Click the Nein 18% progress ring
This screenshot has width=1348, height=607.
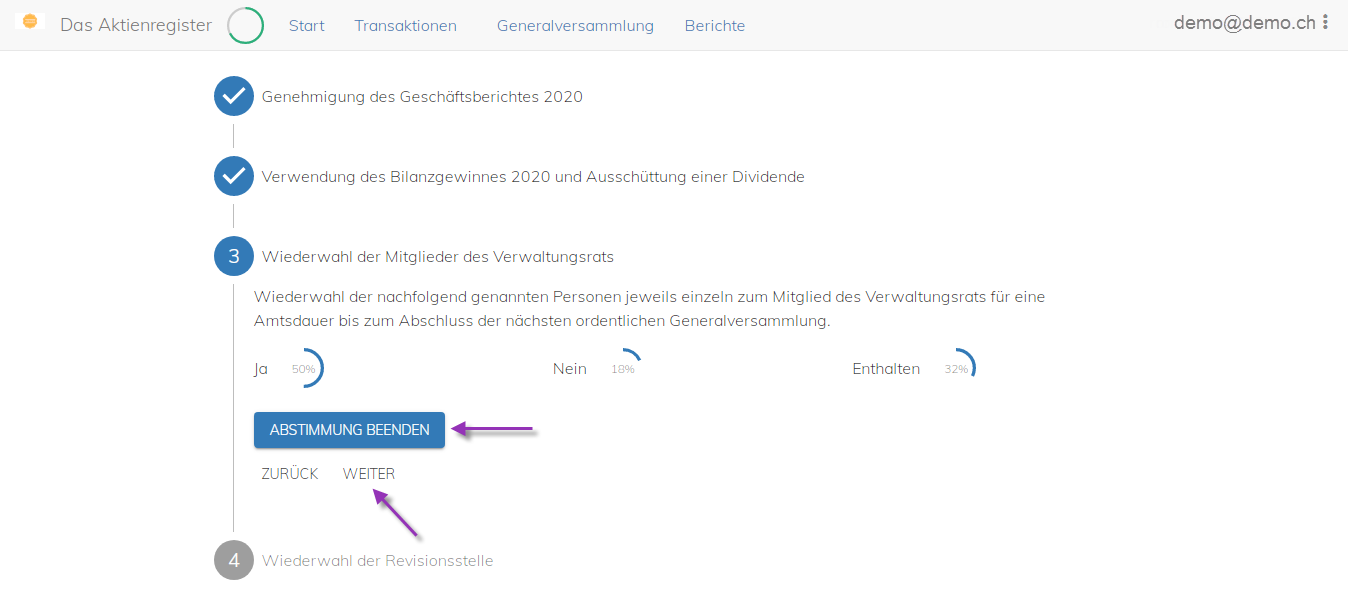[623, 369]
